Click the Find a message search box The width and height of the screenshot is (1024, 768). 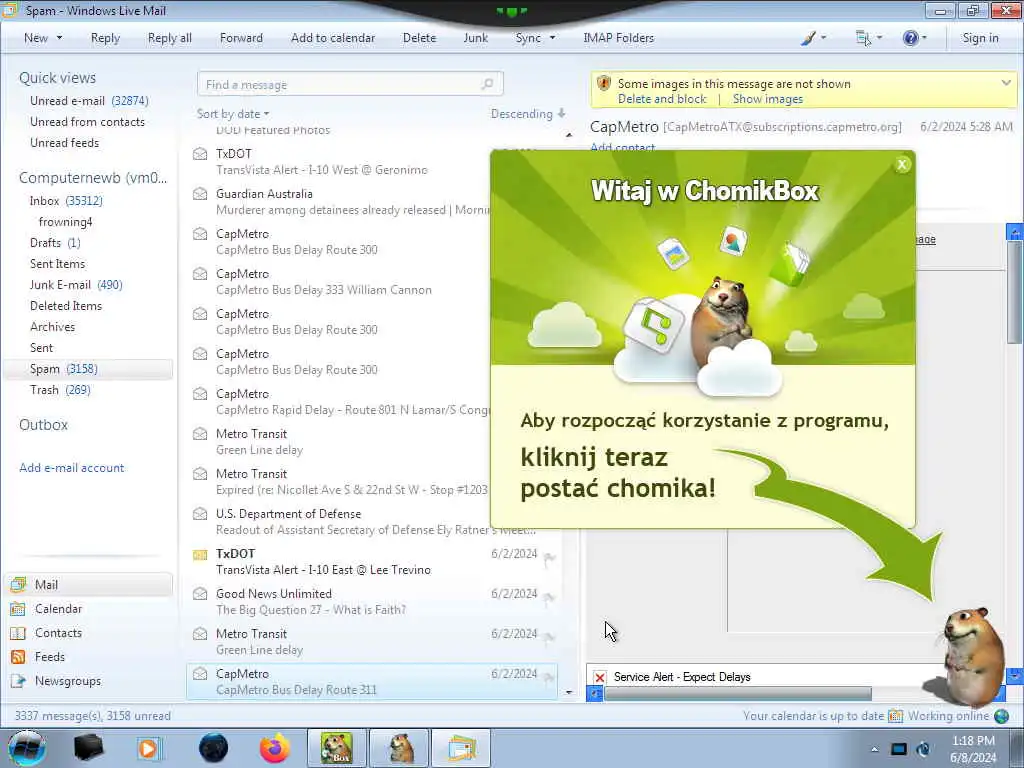[350, 84]
